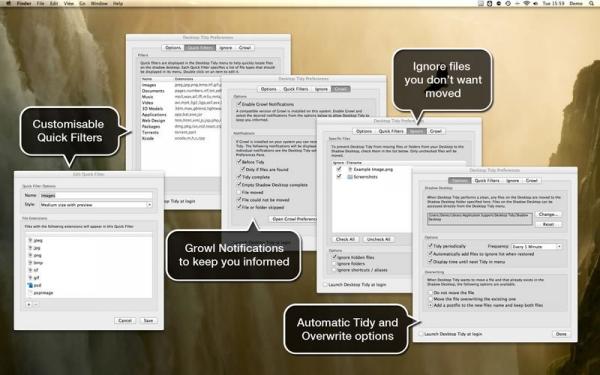Switch to Quick Filters tab in front Preferences window

pos(487,181)
